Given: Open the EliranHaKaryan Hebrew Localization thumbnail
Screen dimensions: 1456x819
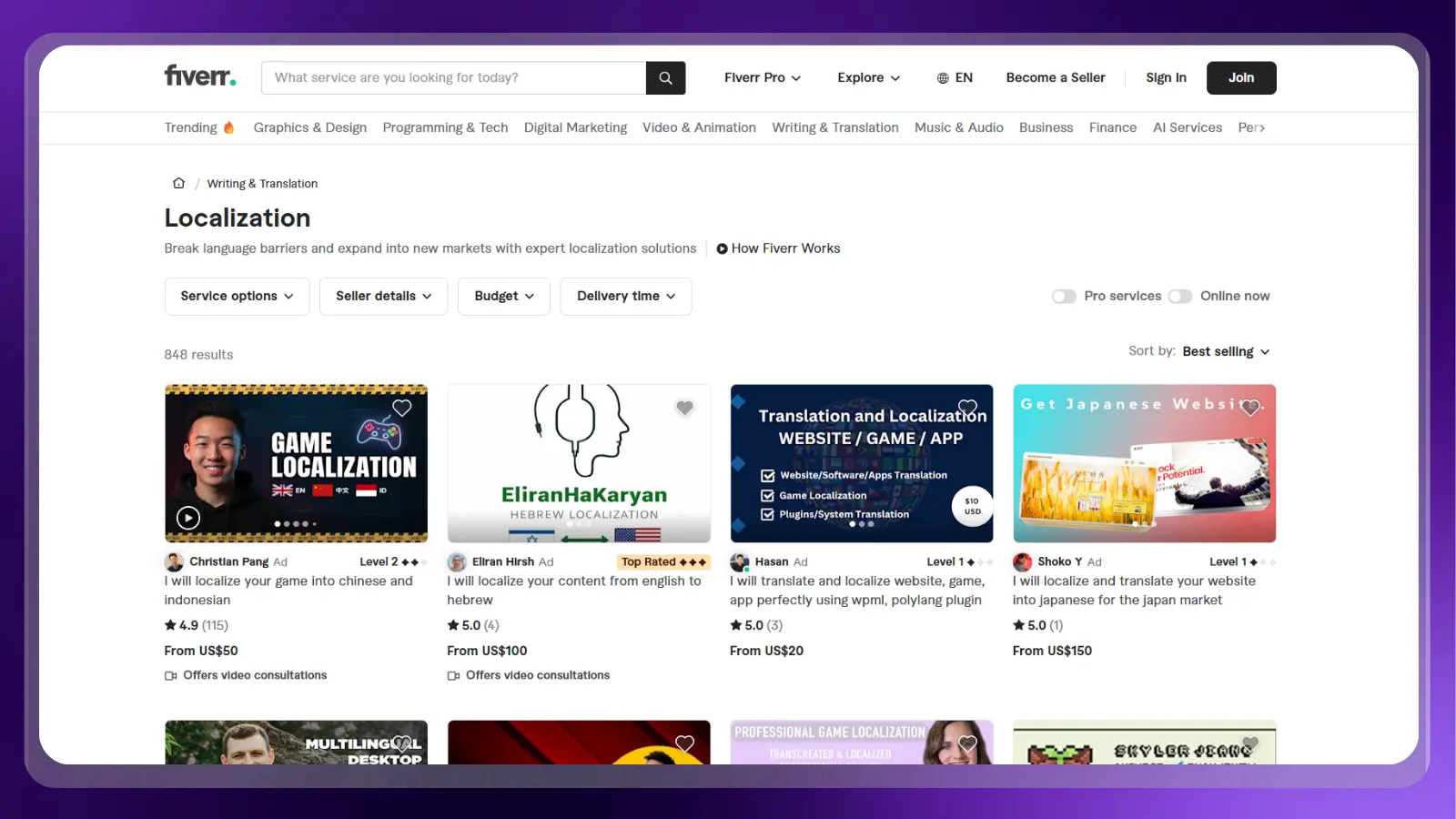Looking at the screenshot, I should 579,463.
